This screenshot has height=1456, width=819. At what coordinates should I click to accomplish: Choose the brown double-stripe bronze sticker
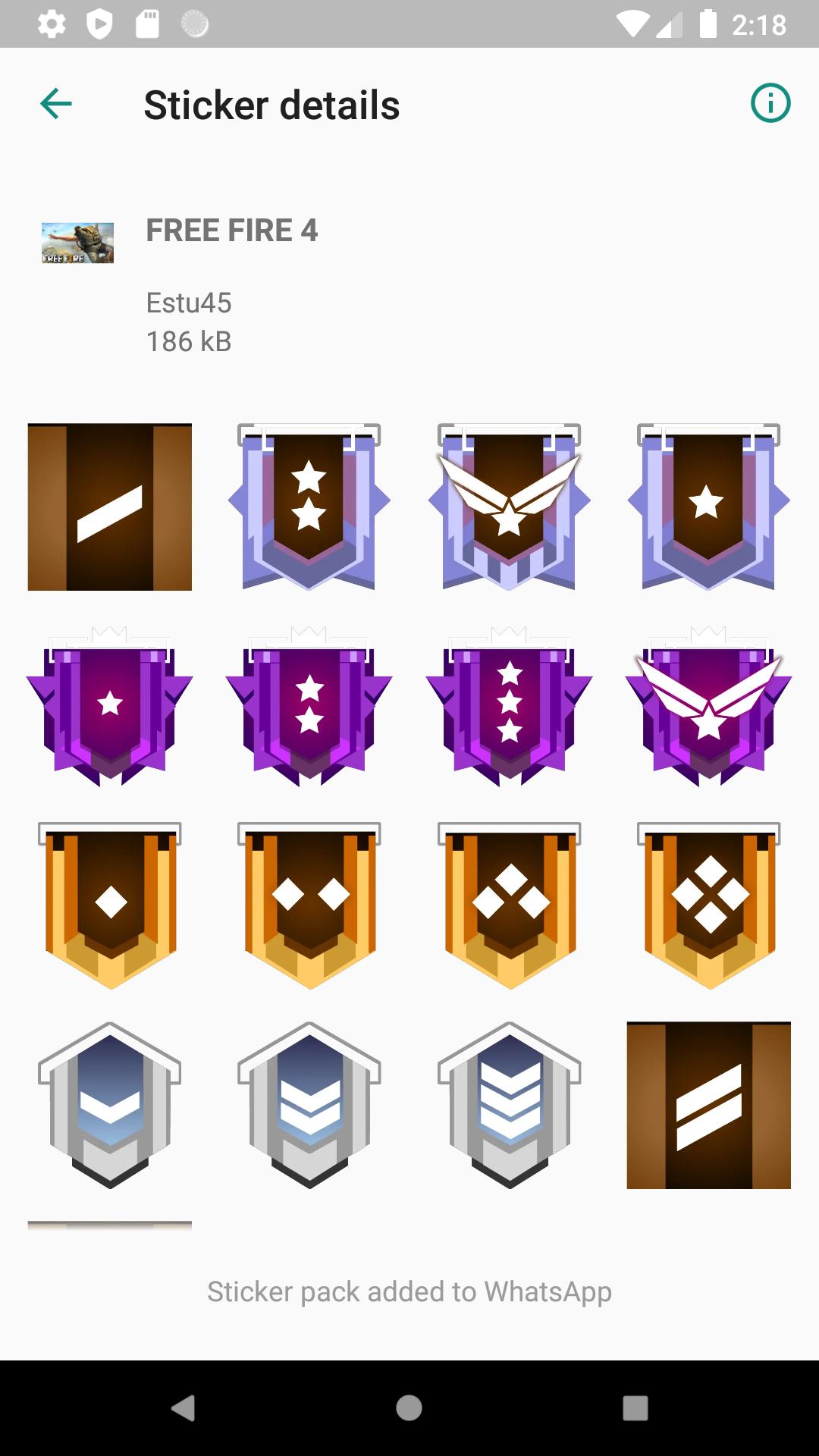[709, 1105]
